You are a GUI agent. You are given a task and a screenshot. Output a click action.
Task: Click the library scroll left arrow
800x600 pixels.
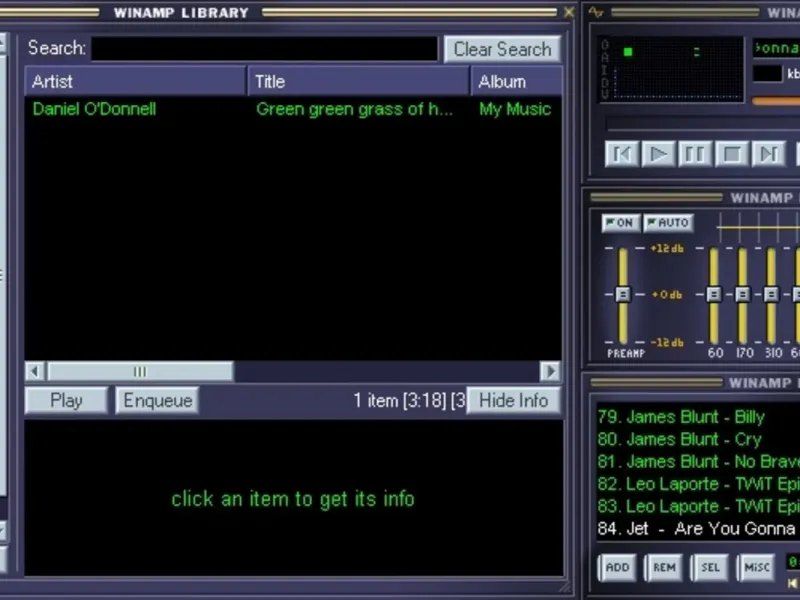coord(35,371)
